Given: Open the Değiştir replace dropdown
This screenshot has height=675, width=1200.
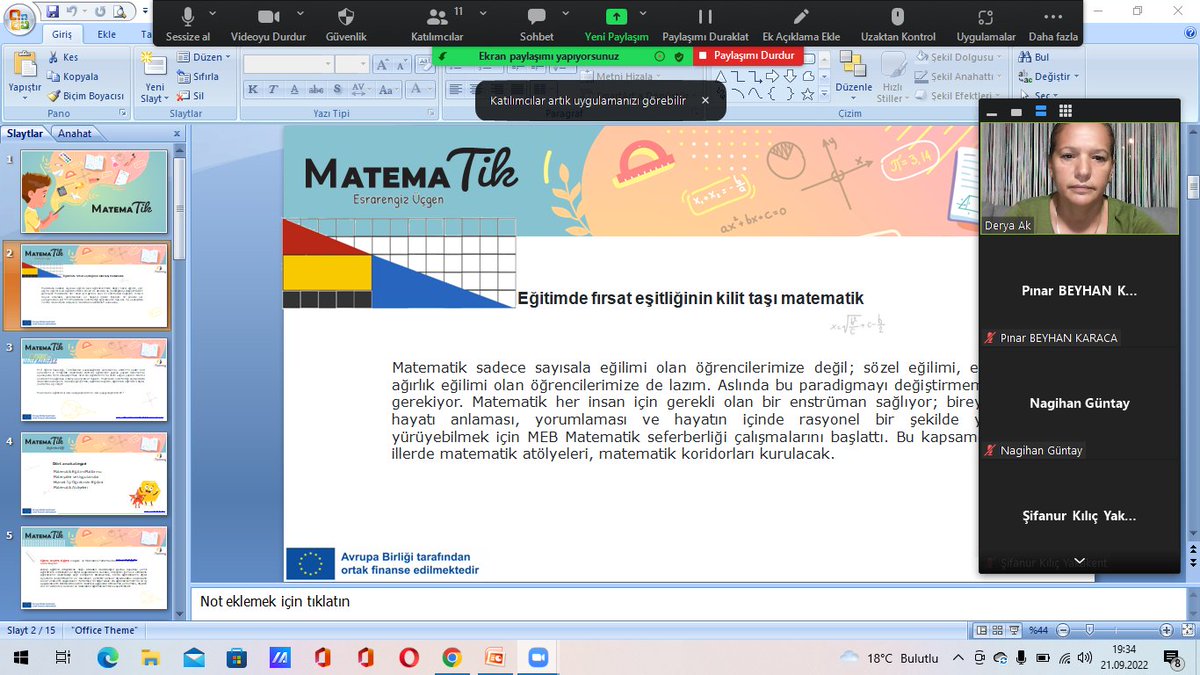Looking at the screenshot, I should pos(1048,77).
